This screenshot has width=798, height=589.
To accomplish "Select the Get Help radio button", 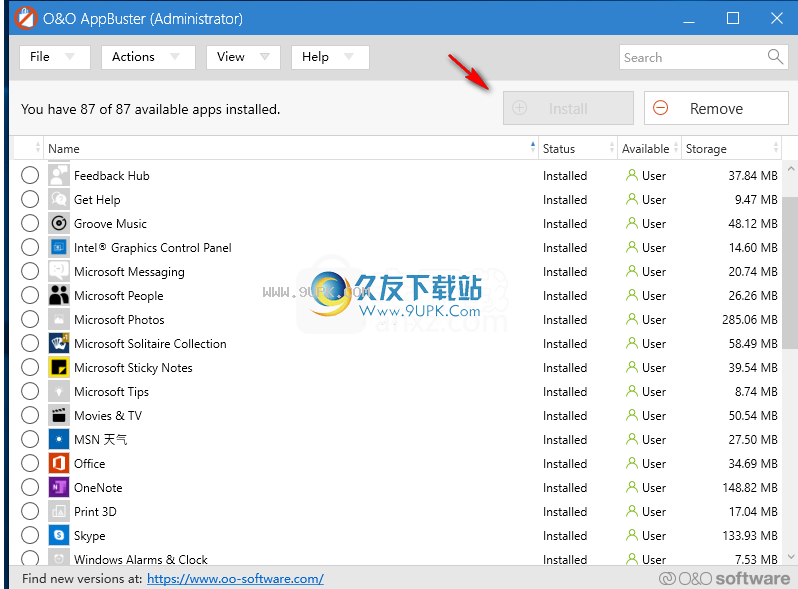I will (30, 200).
